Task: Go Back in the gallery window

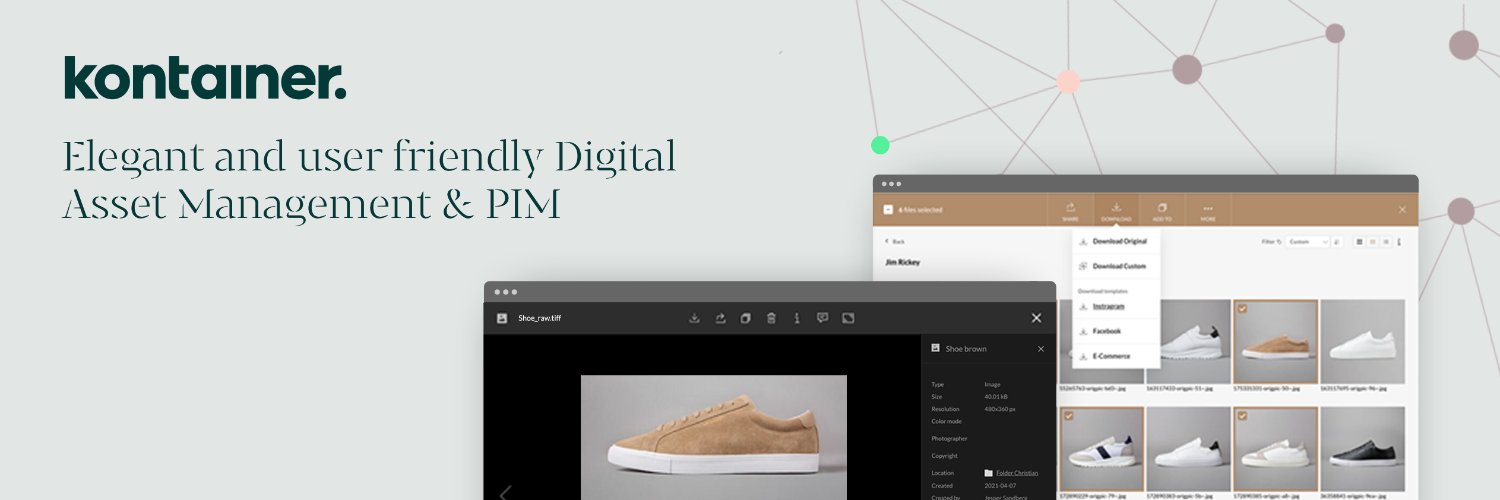Action: (895, 242)
